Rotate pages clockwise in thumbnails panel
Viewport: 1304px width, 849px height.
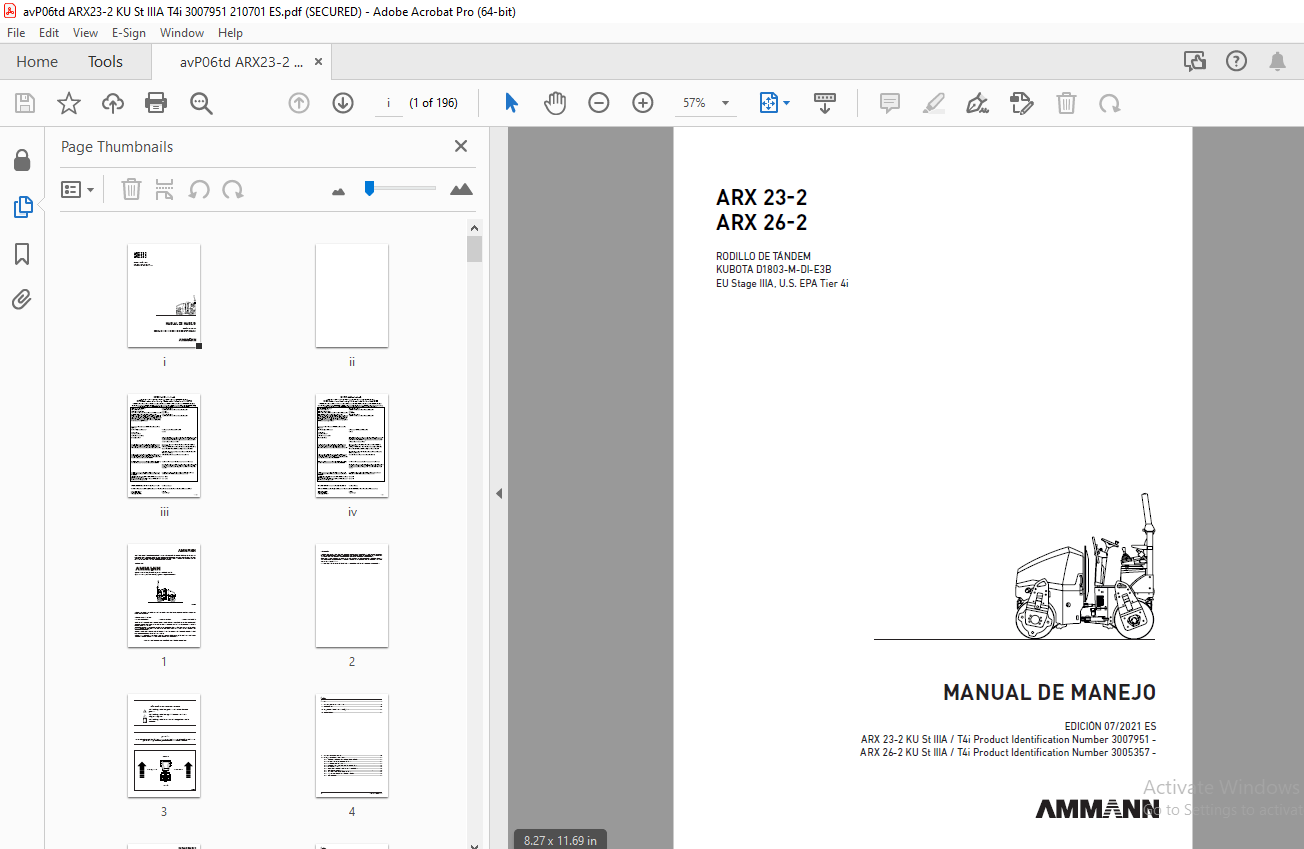click(233, 189)
